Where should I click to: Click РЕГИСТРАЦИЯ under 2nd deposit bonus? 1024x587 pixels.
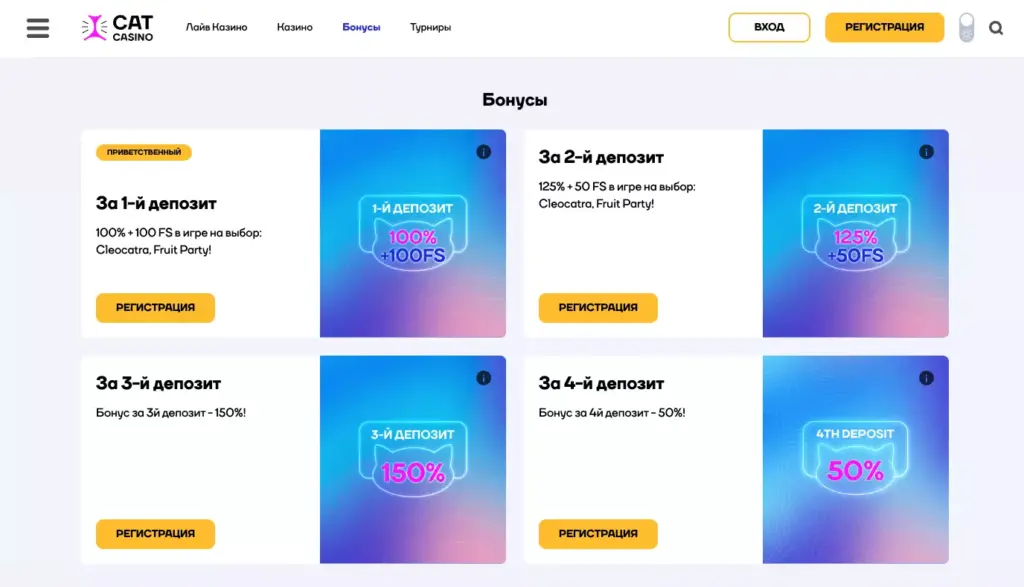point(598,308)
